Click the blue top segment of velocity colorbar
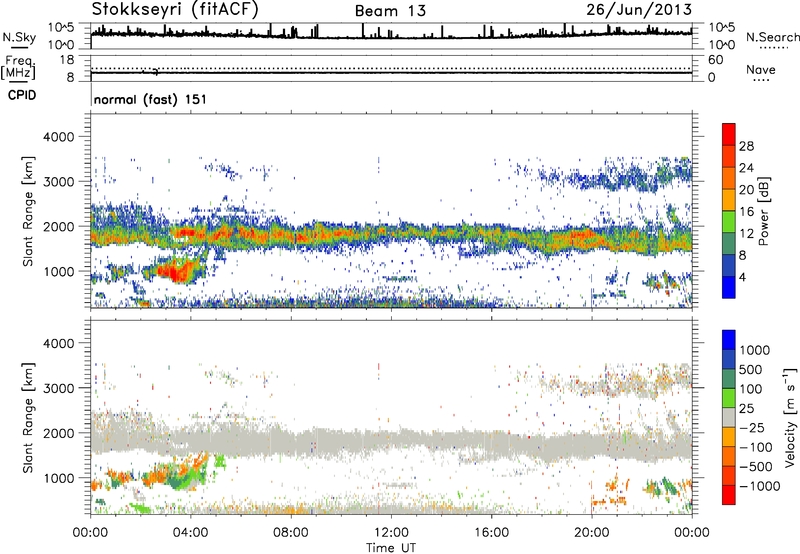The height and width of the screenshot is (554, 800). coord(729,340)
